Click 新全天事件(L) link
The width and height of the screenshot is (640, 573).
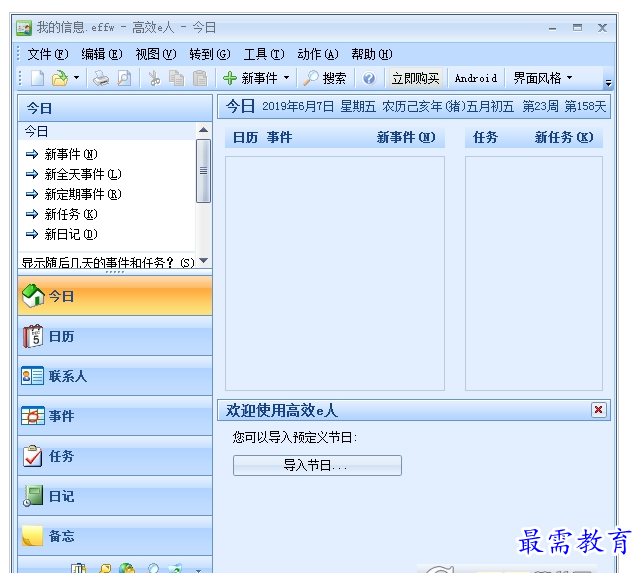(x=83, y=174)
